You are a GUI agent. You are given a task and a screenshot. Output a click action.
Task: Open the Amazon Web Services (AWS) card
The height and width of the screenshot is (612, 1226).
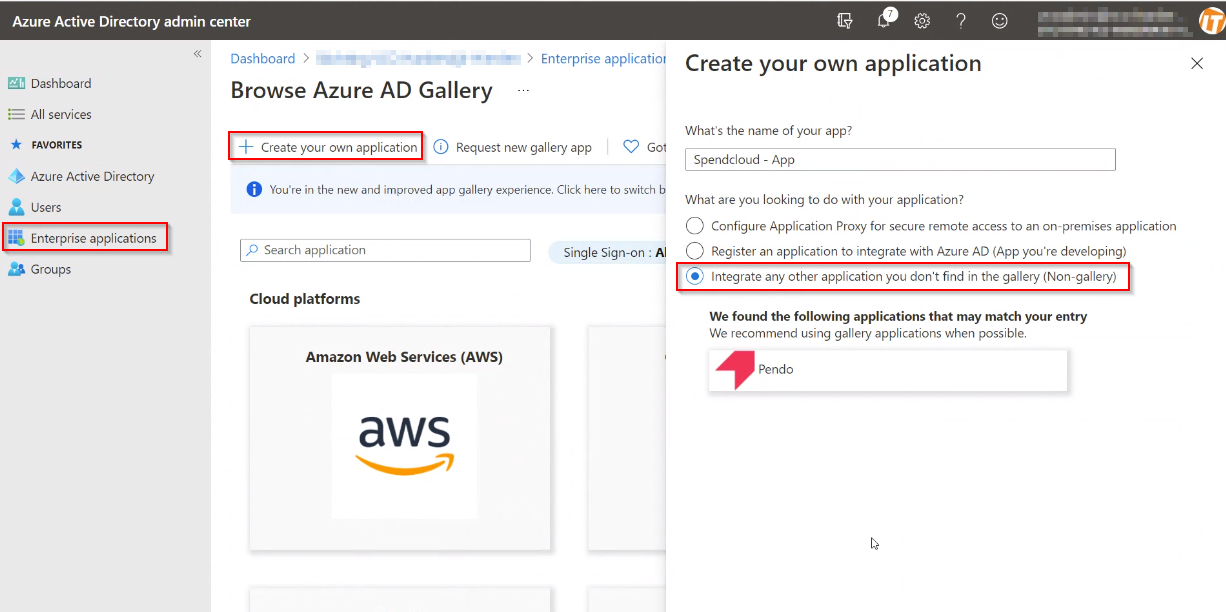click(x=400, y=438)
